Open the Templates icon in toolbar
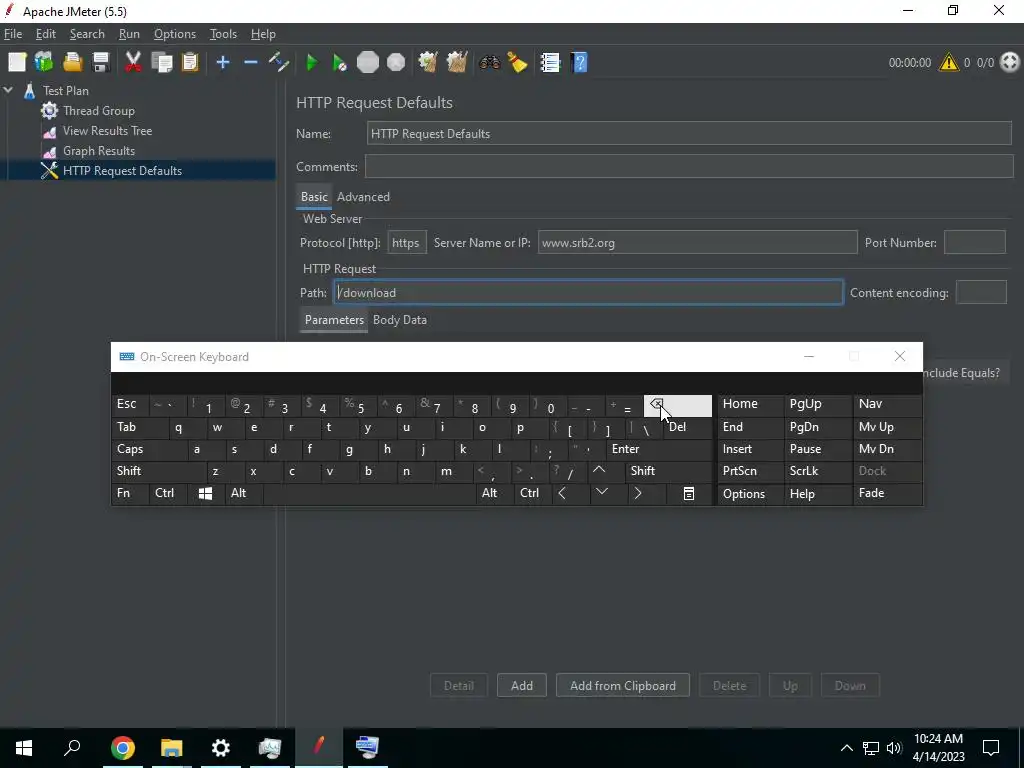Screen dimensions: 1024x768 coord(44,63)
